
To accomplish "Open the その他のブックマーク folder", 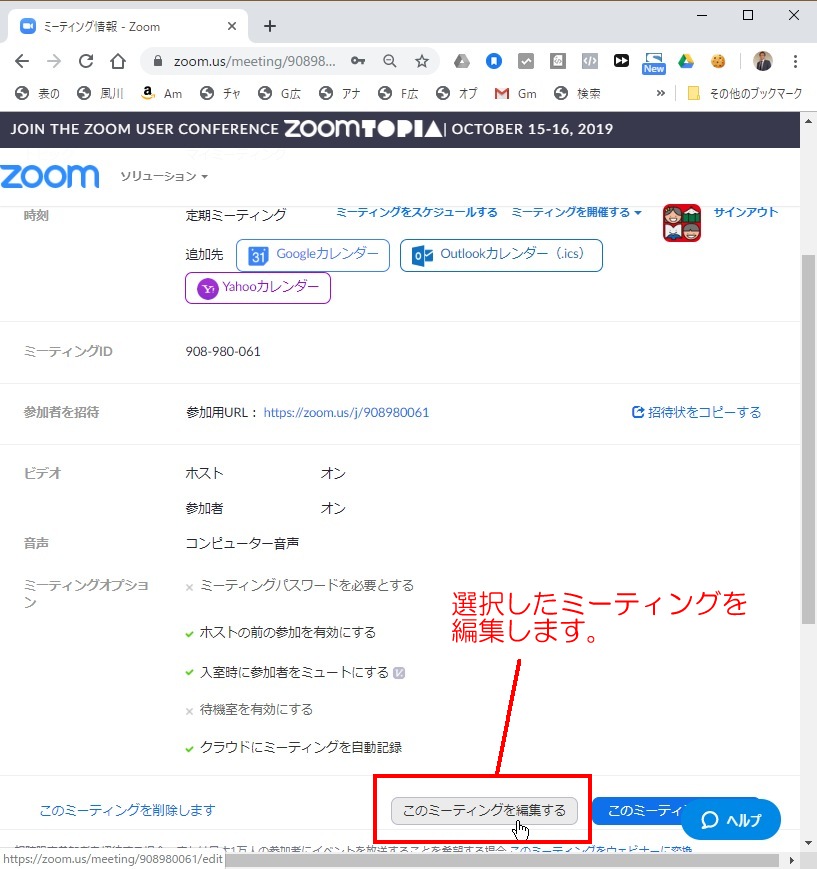I will click(744, 94).
